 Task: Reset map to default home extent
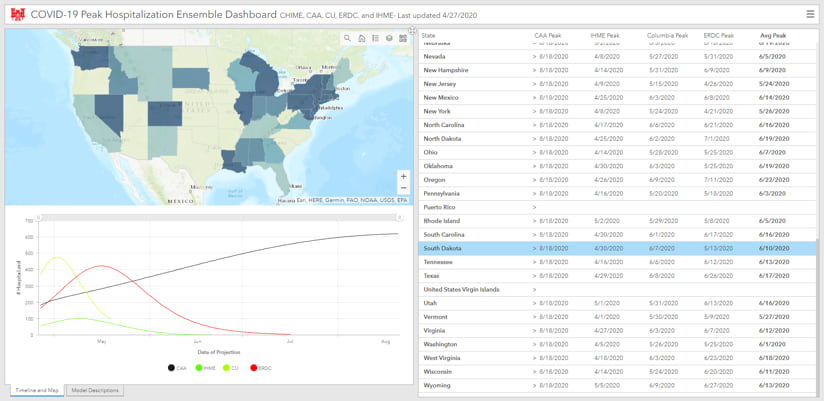coord(362,38)
